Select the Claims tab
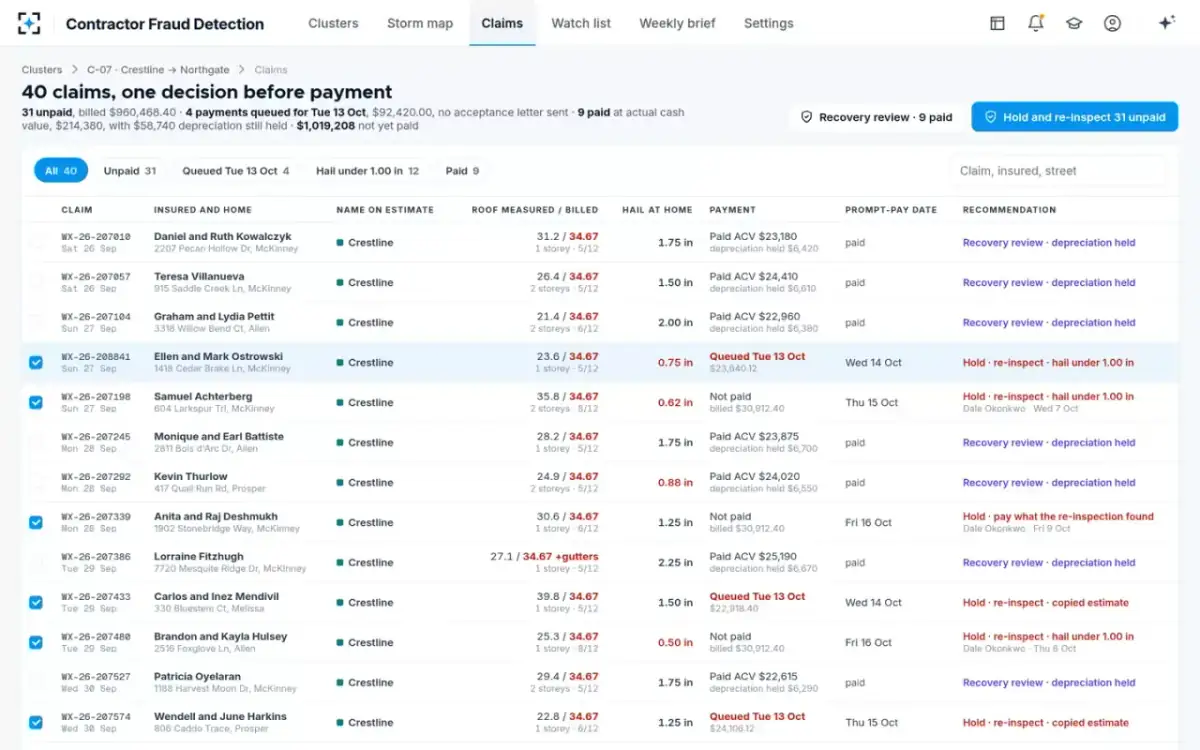 click(x=502, y=23)
